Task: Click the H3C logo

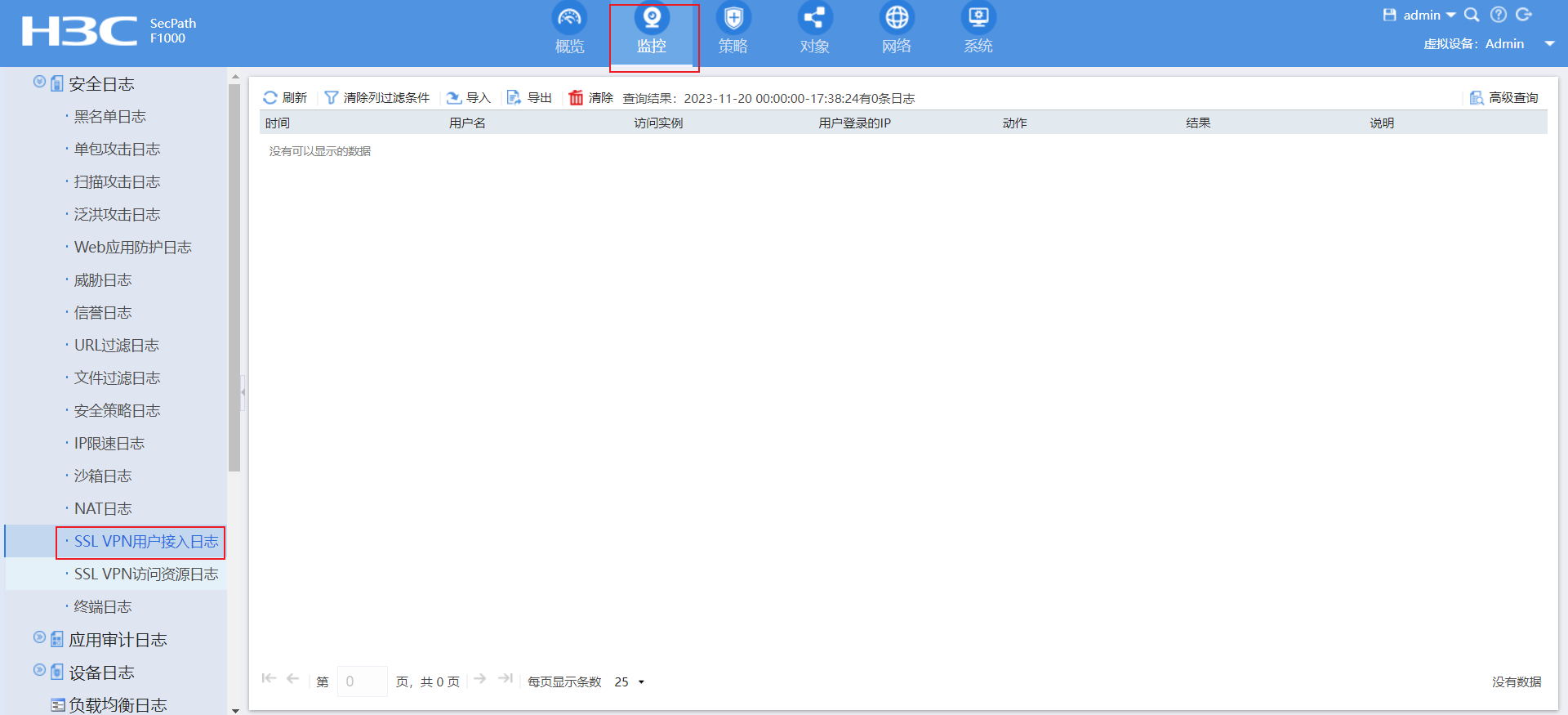Action: coord(79,31)
